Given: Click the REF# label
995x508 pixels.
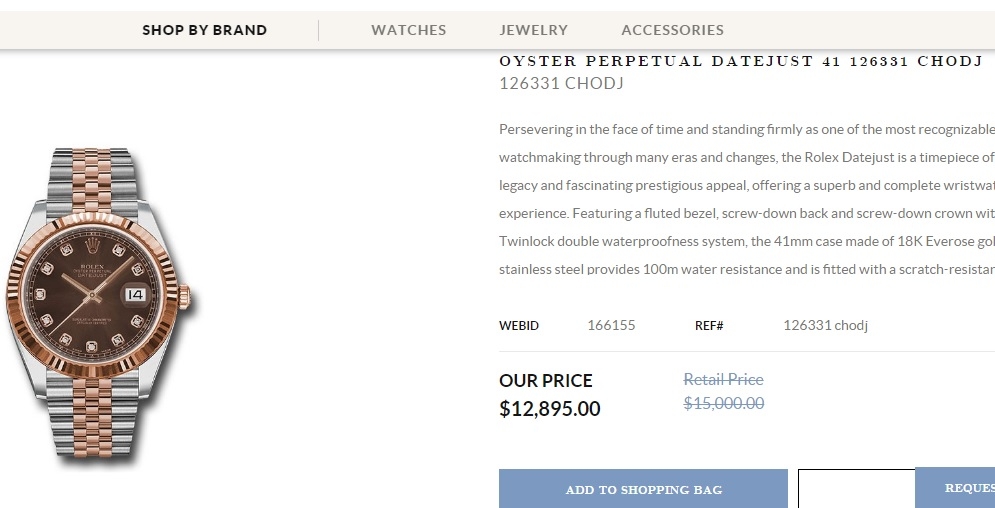Looking at the screenshot, I should click(709, 326).
